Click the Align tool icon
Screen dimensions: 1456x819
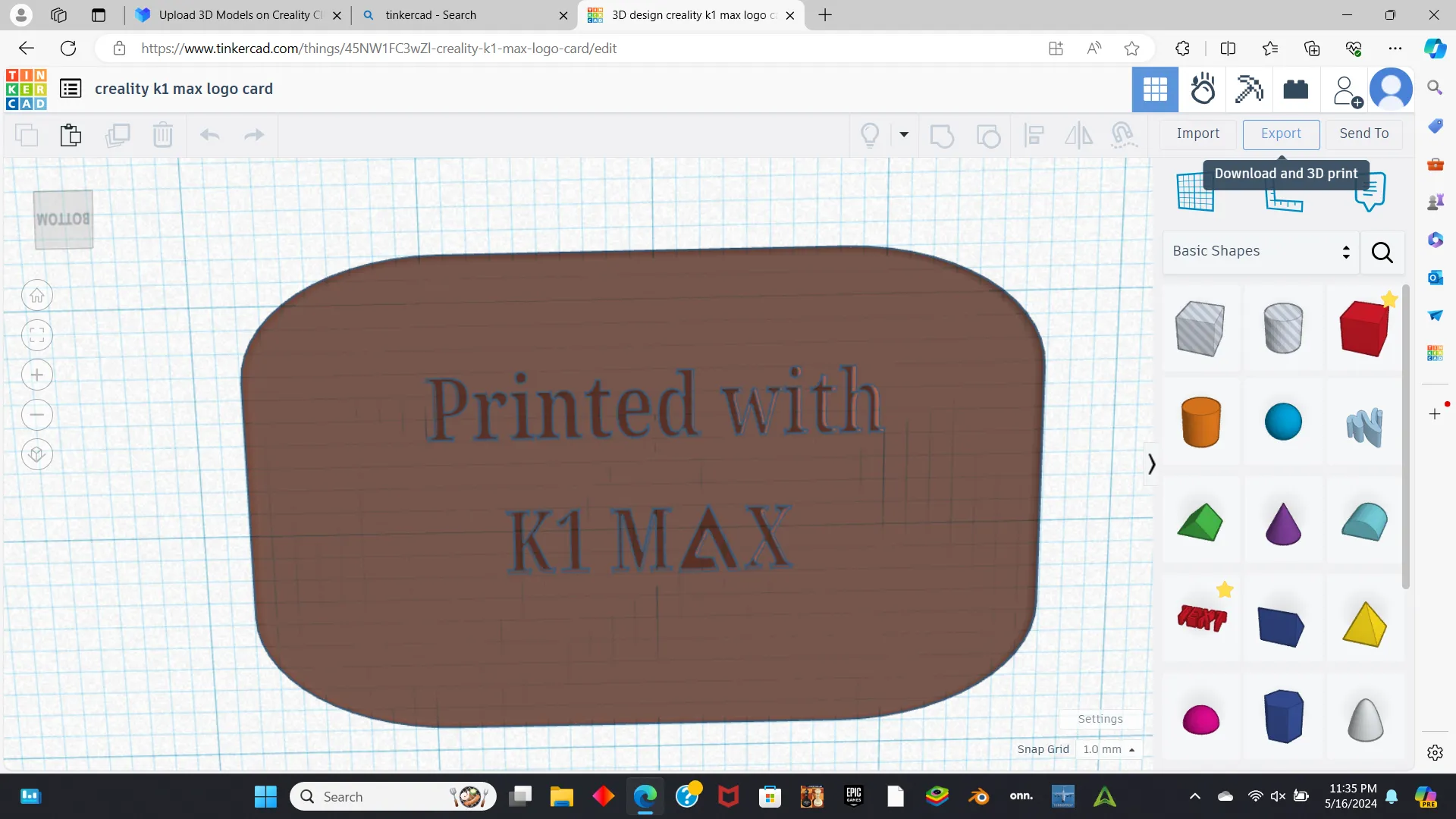click(x=1034, y=136)
